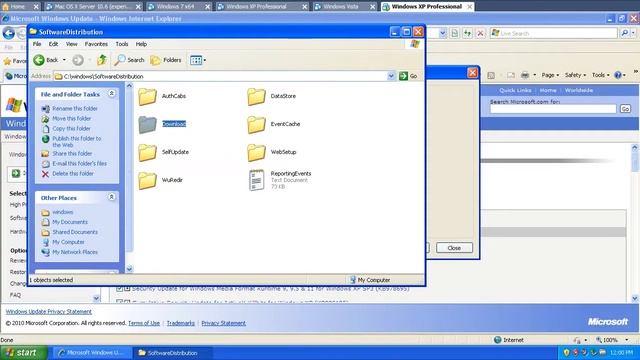Screen dimensions: 640x360
Task: Open Safety menu in Internet Explorer
Action: point(575,75)
